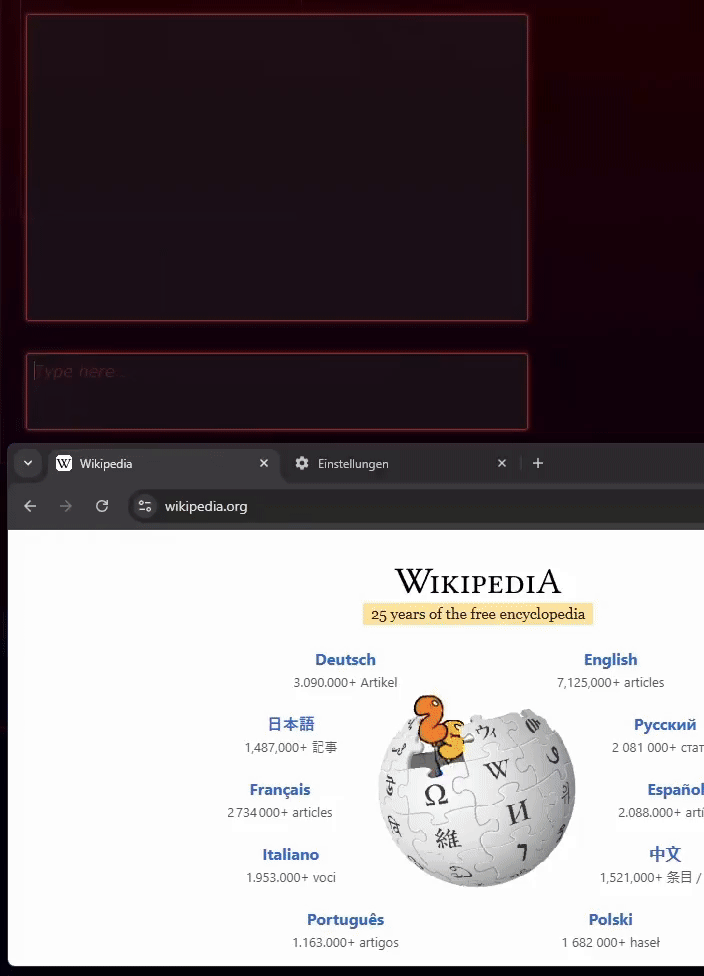Focus the "Type here" text box

click(x=277, y=392)
